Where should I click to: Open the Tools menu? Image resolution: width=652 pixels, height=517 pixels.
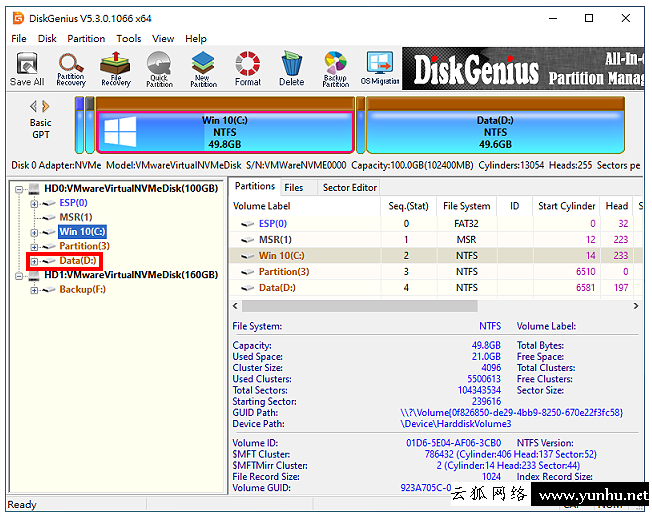pyautogui.click(x=128, y=39)
